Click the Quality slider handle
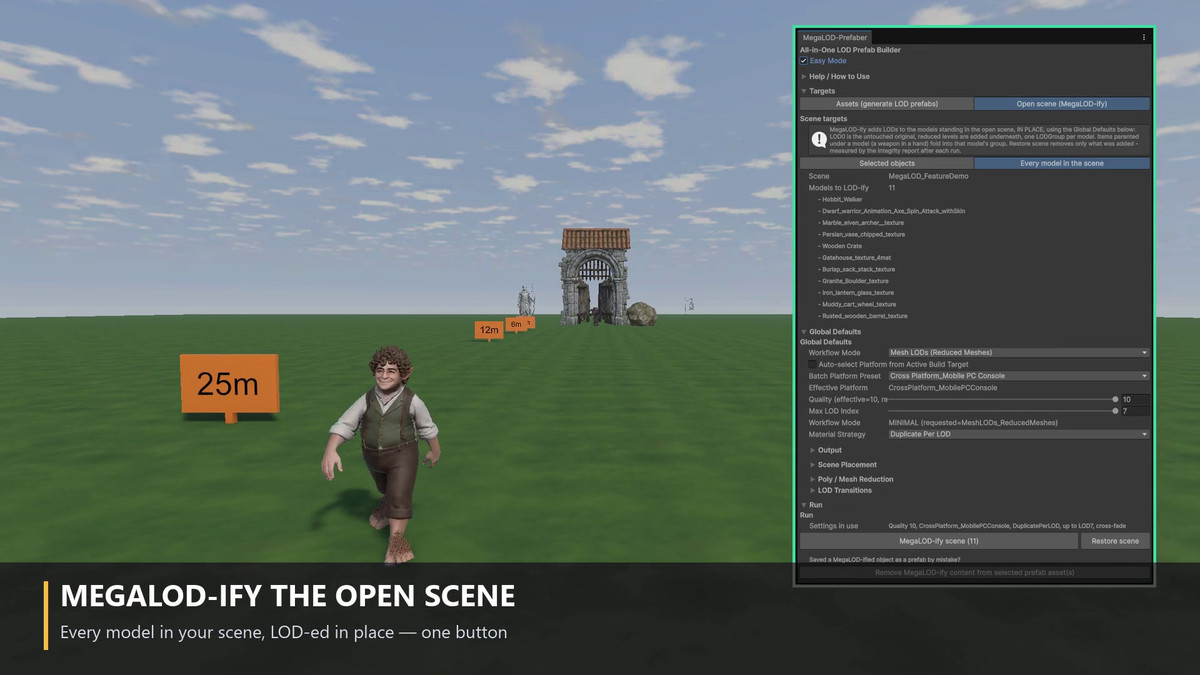Viewport: 1200px width, 675px height. click(1115, 399)
